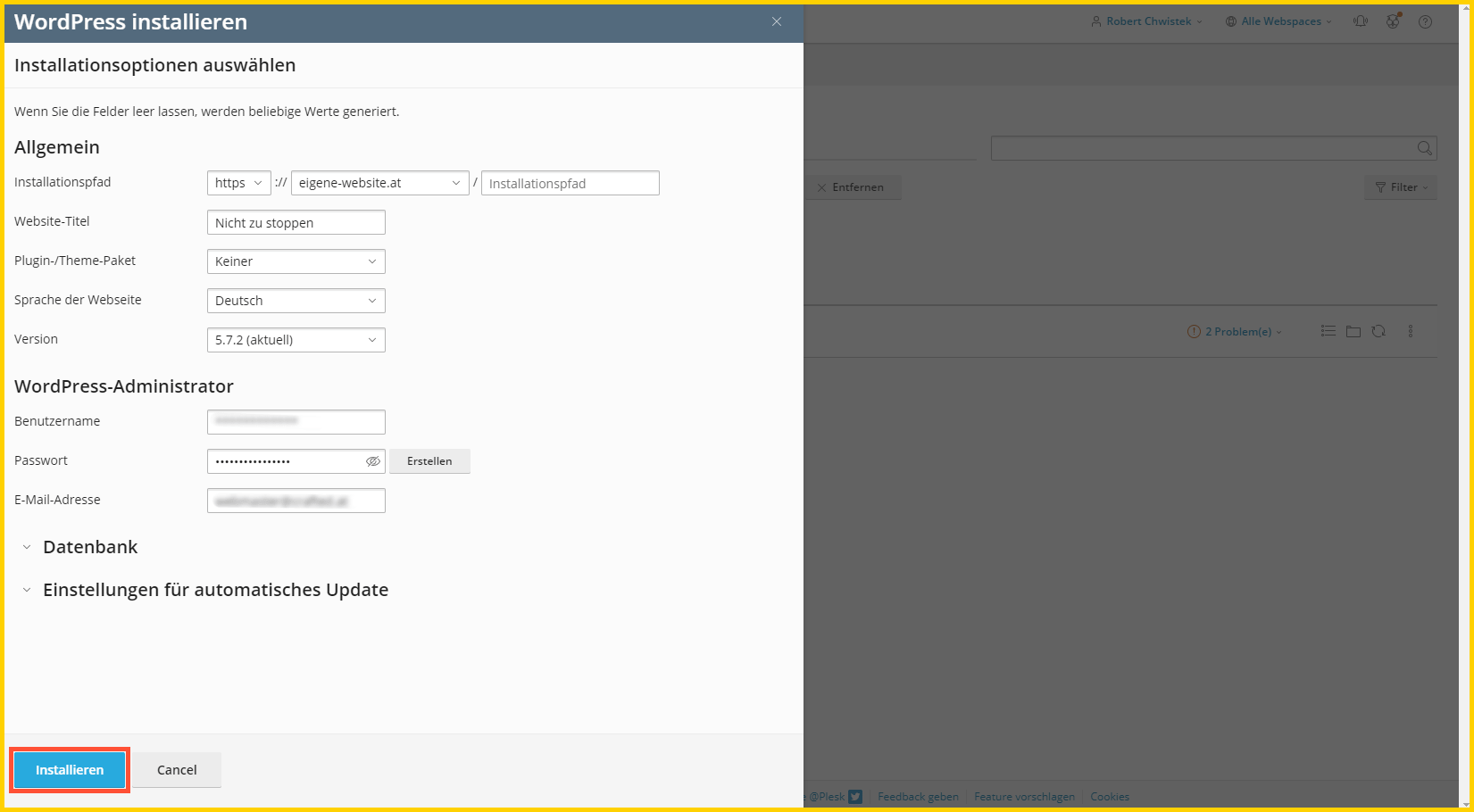
Task: Click the E-Mail-Adresse input field
Action: pyautogui.click(x=296, y=501)
